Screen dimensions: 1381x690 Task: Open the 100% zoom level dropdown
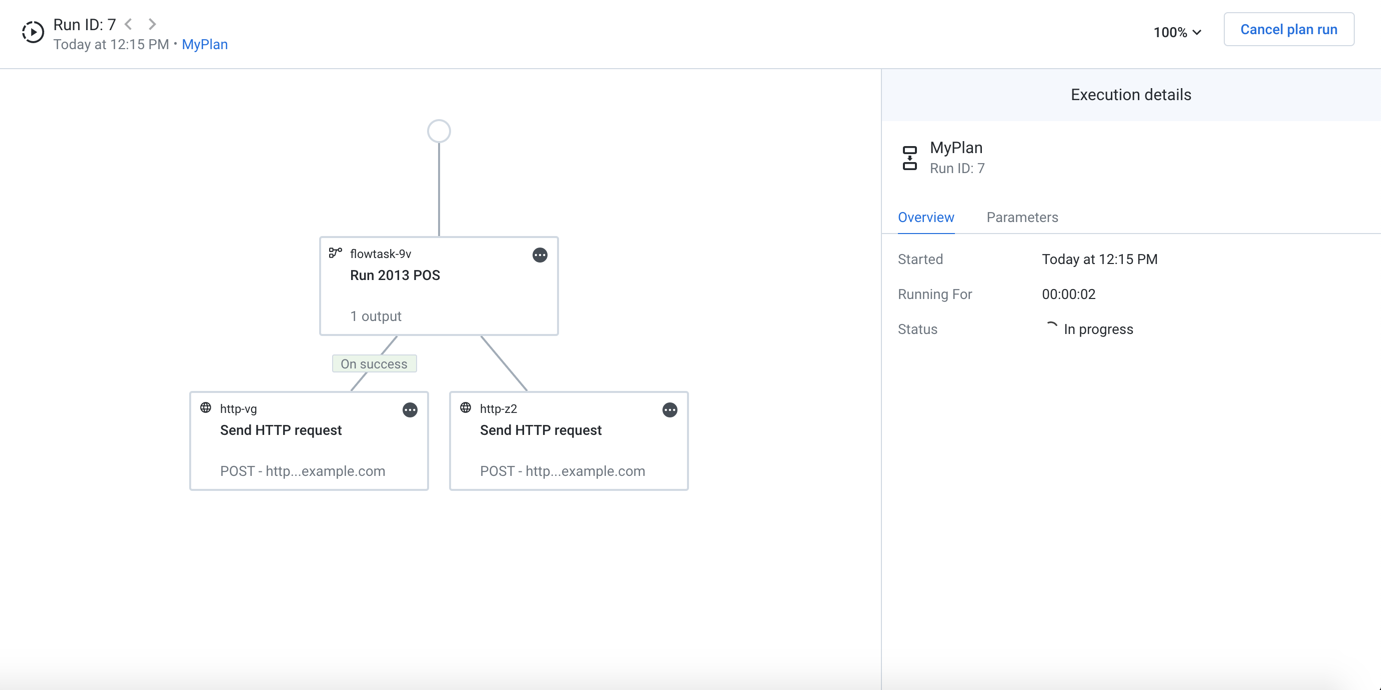tap(1176, 31)
